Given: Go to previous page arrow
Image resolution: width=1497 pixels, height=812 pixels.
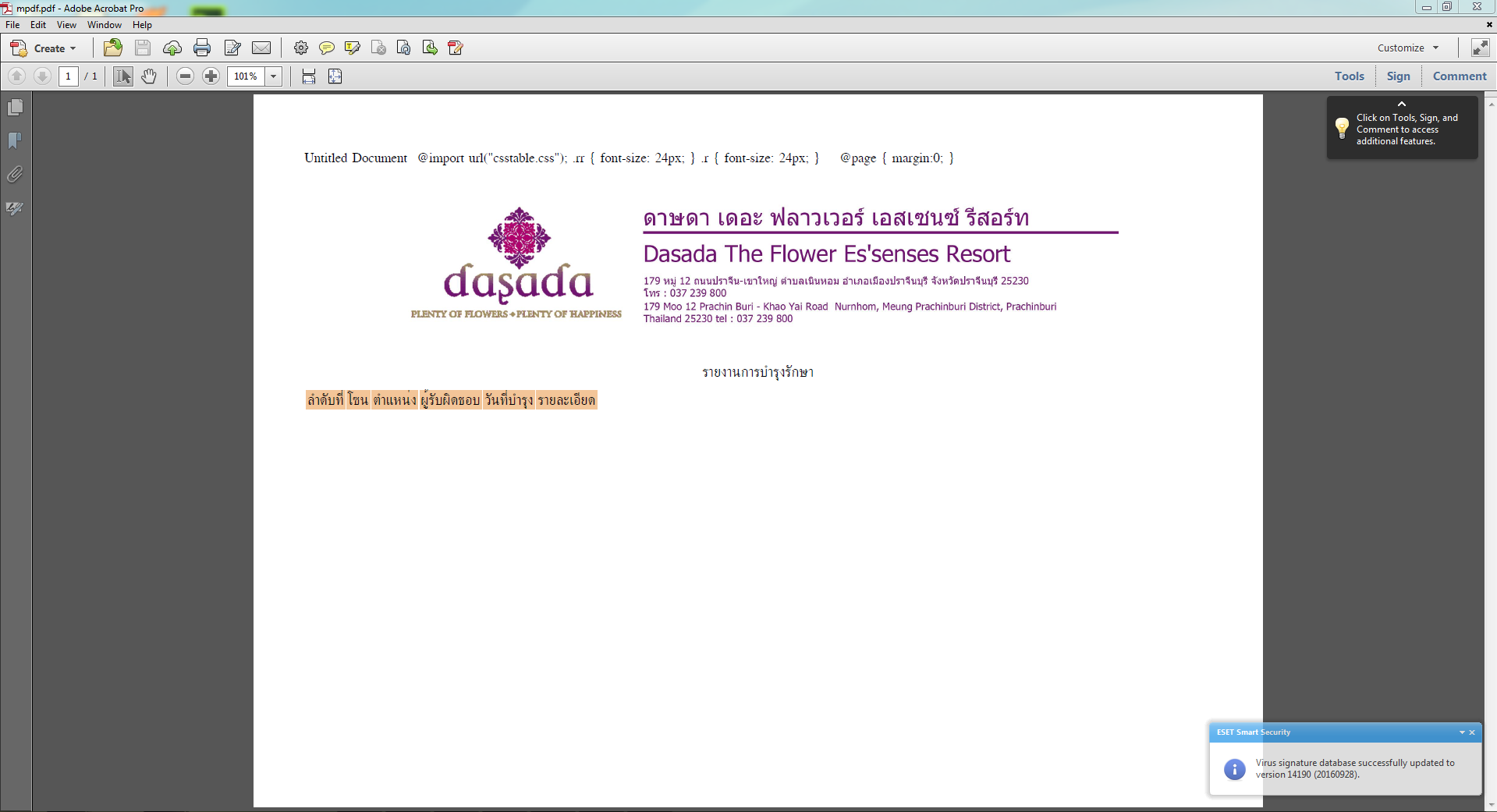Looking at the screenshot, I should pos(17,76).
